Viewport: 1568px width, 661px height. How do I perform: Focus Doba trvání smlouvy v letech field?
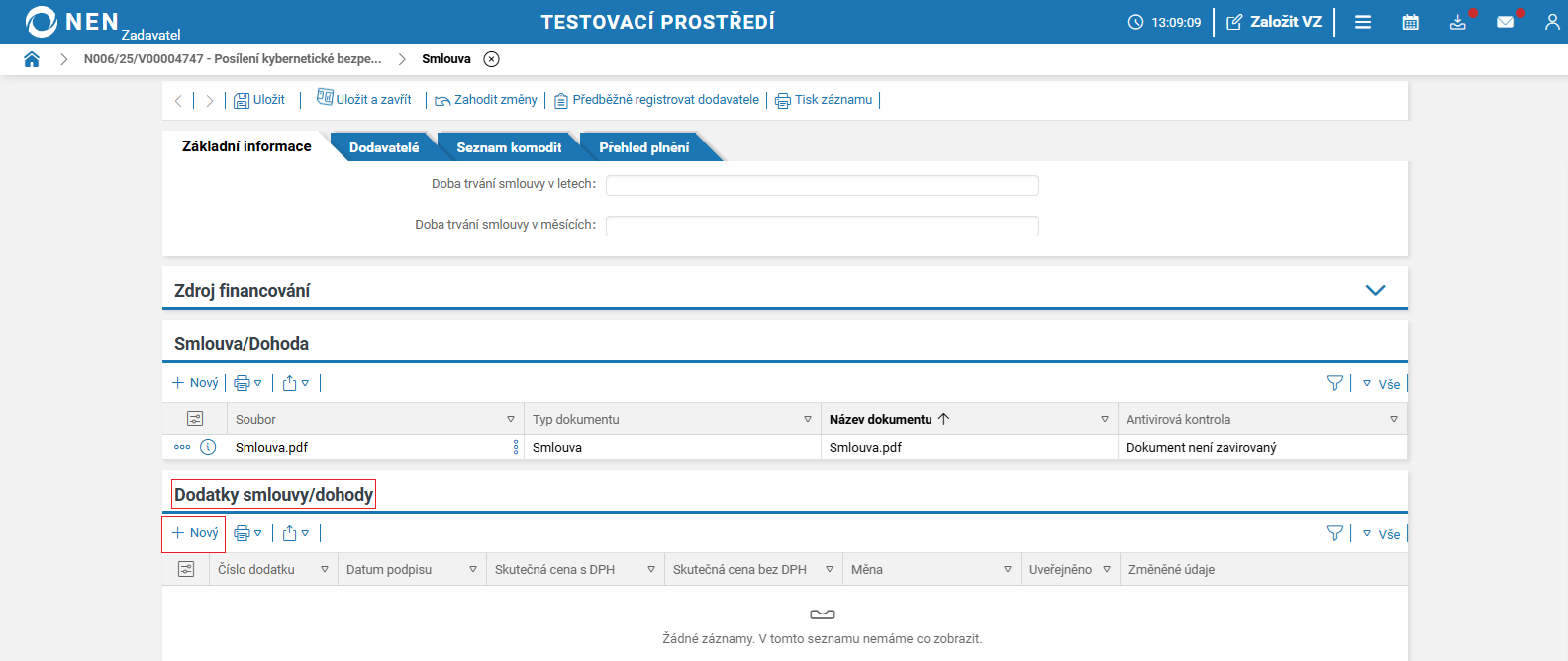[x=823, y=185]
